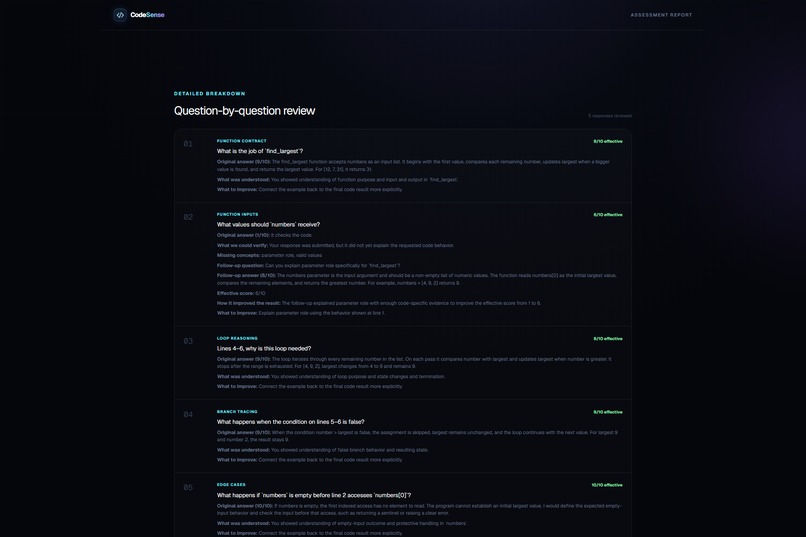Click the original answer text of question 03
The image size is (806, 537).
tap(414, 363)
